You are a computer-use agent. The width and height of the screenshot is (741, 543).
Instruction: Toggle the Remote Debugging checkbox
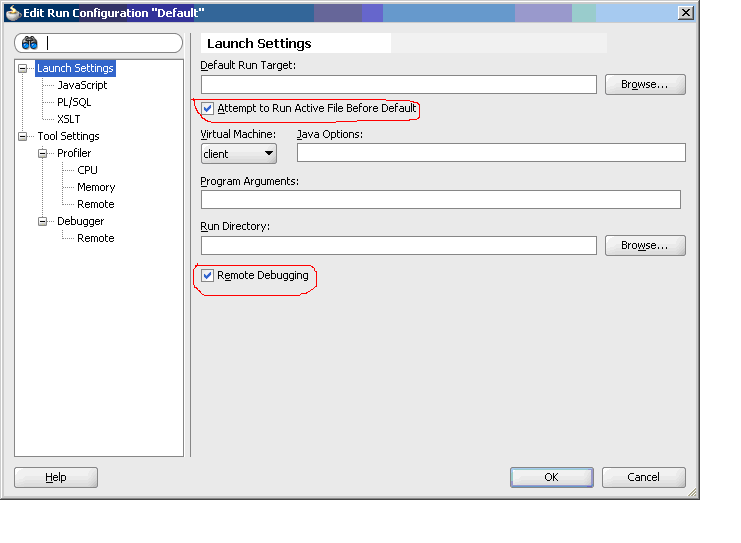[207, 276]
